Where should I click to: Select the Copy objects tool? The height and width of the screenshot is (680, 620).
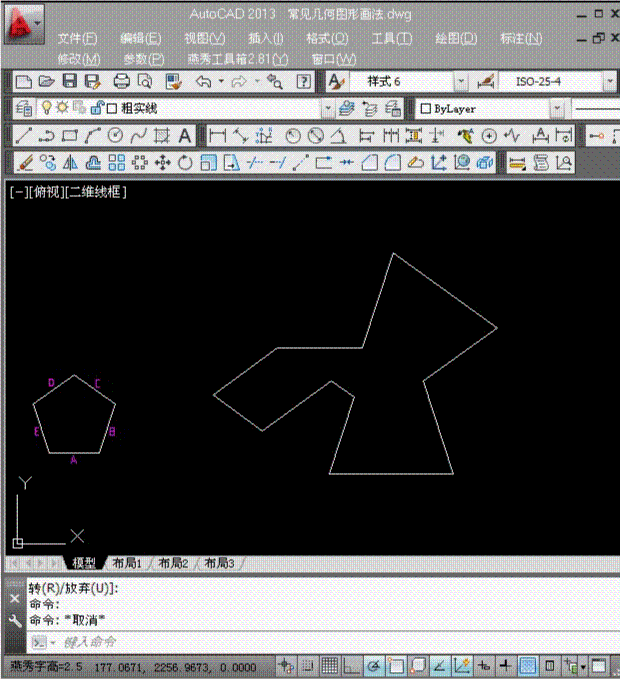(48, 163)
